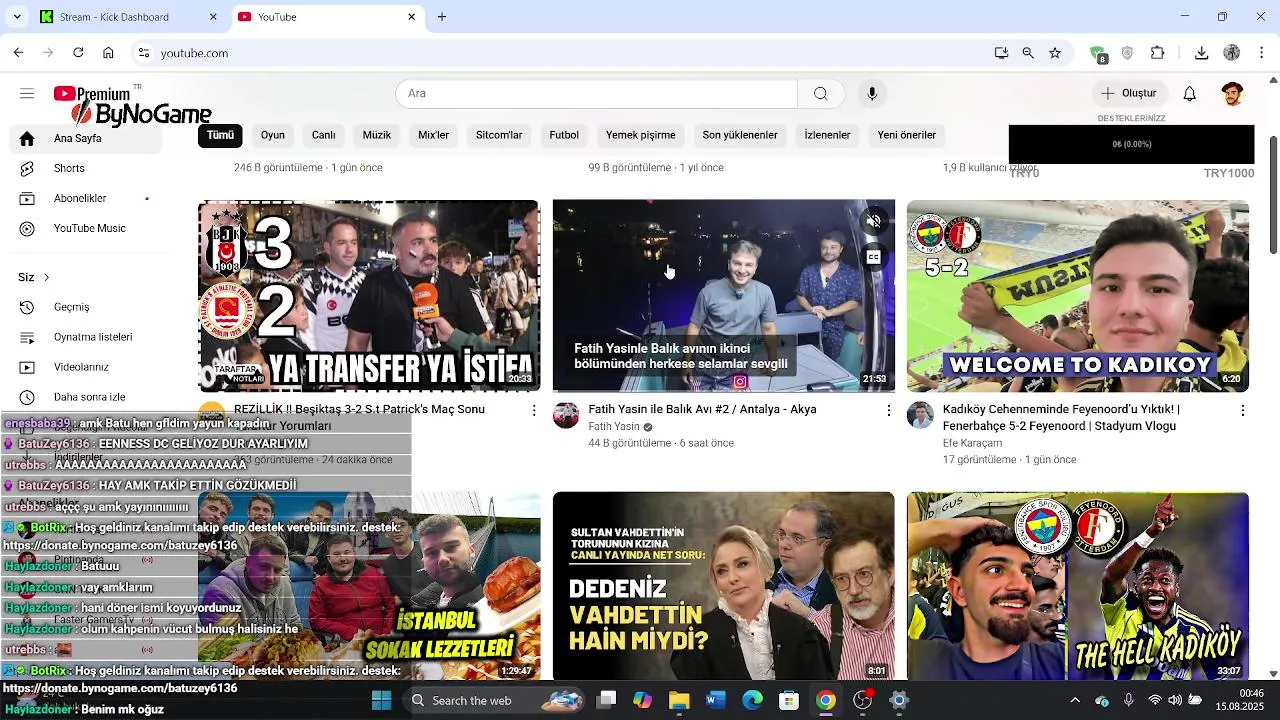Select the Futbol filter chip

coord(564,135)
